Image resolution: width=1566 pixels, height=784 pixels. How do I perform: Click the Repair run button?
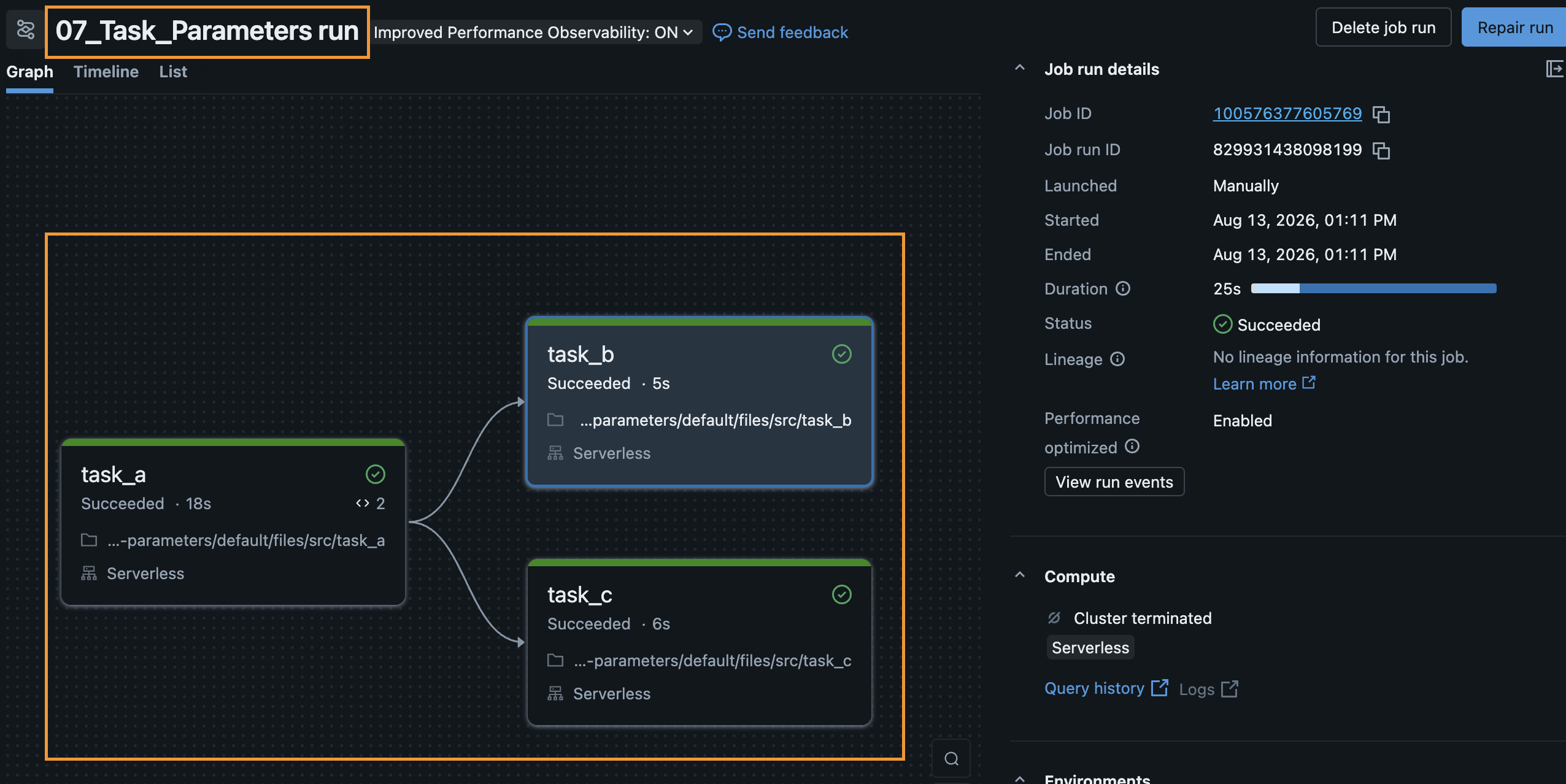coord(1514,28)
